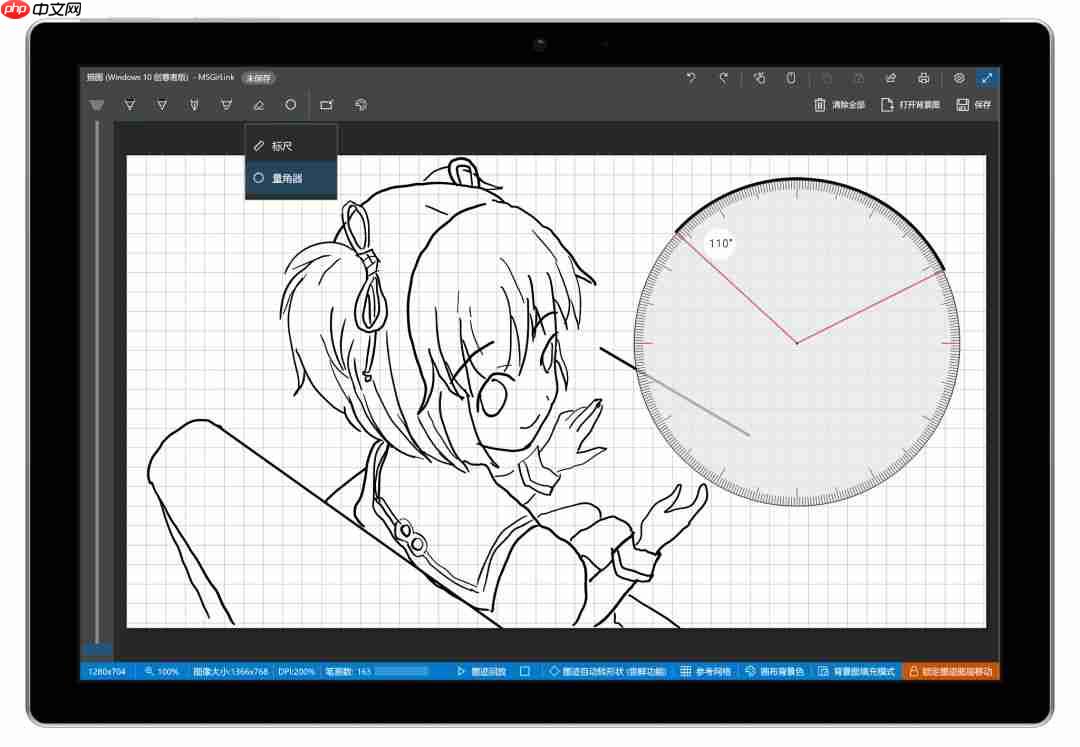
Task: Click the 保存 save button
Action: [x=973, y=104]
